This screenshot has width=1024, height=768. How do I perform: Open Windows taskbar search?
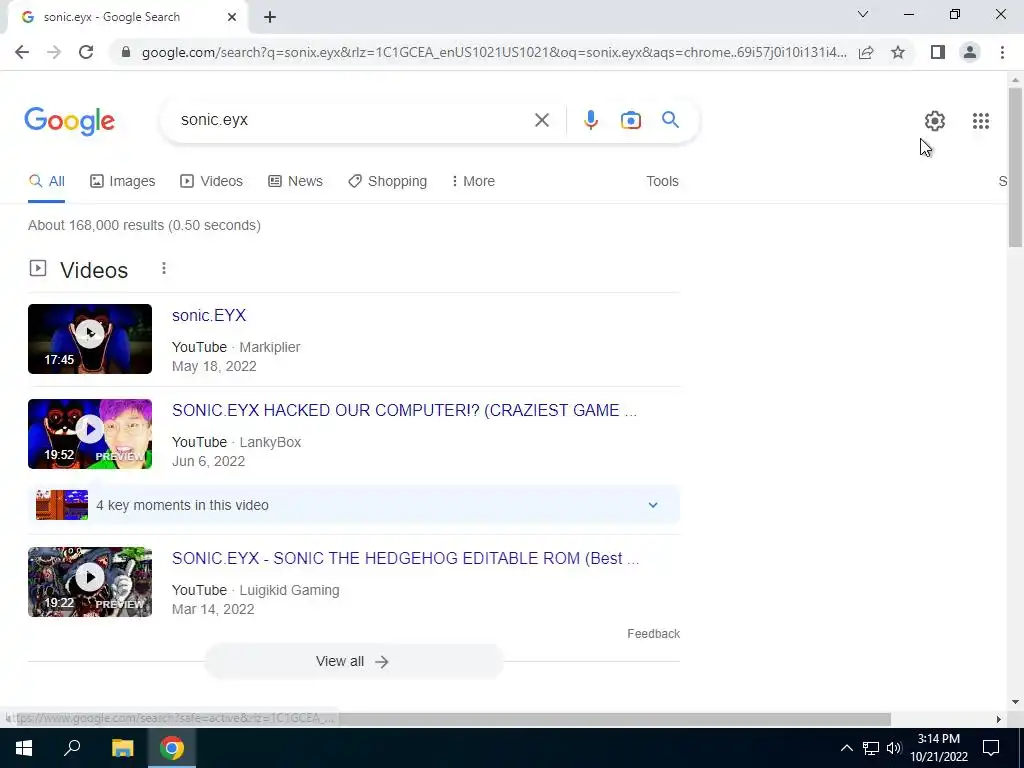tap(72, 748)
